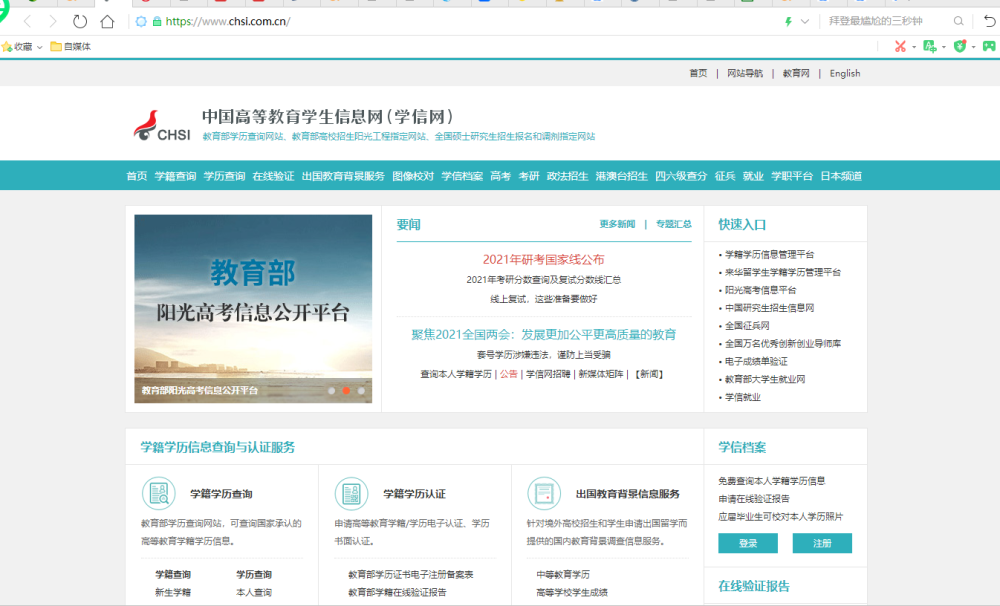Select the first carousel dot
The image size is (1000, 606).
click(x=332, y=390)
